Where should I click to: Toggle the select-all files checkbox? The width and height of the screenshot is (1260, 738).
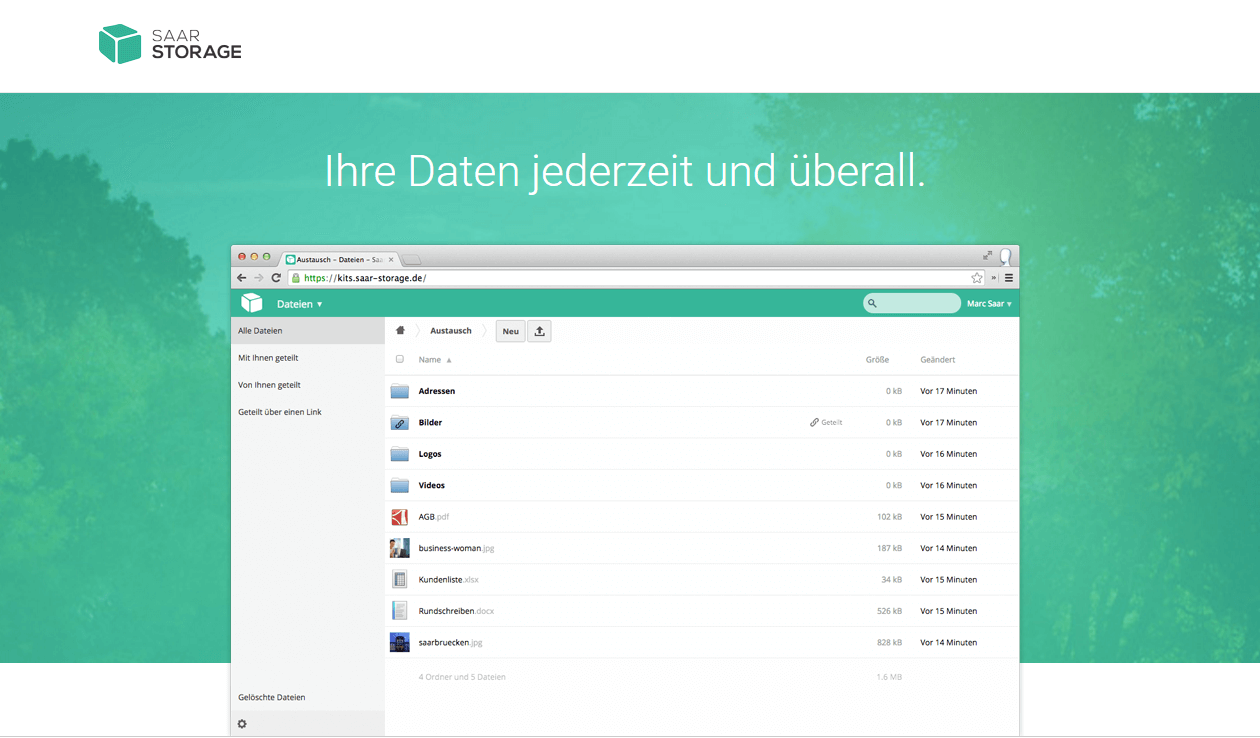coord(400,359)
